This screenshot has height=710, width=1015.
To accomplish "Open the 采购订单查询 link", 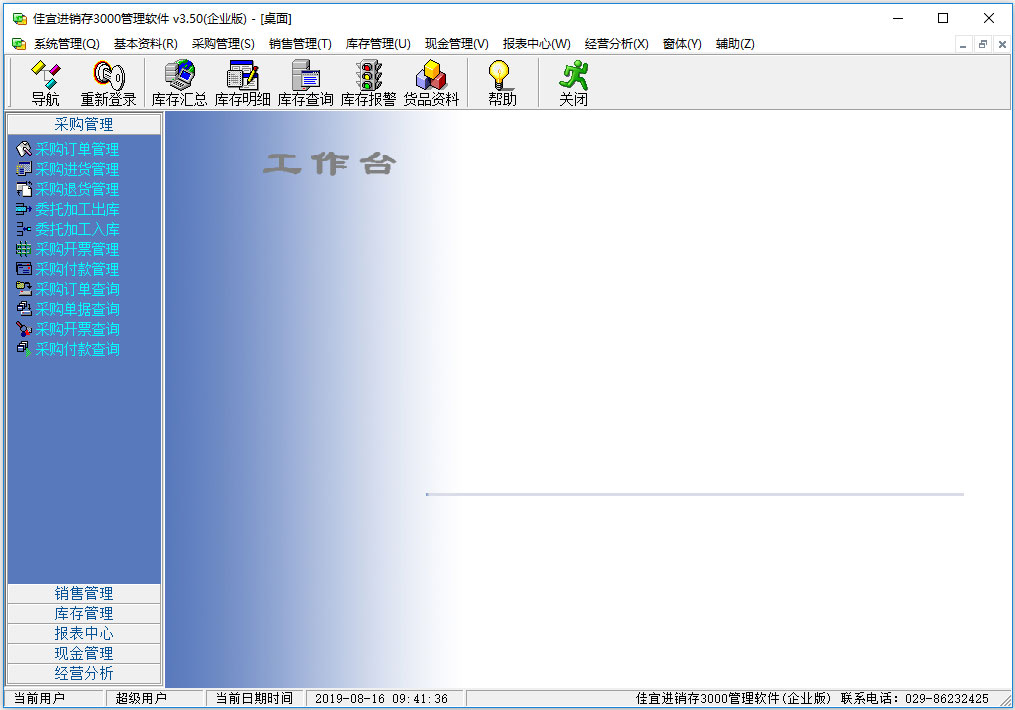I will point(77,289).
